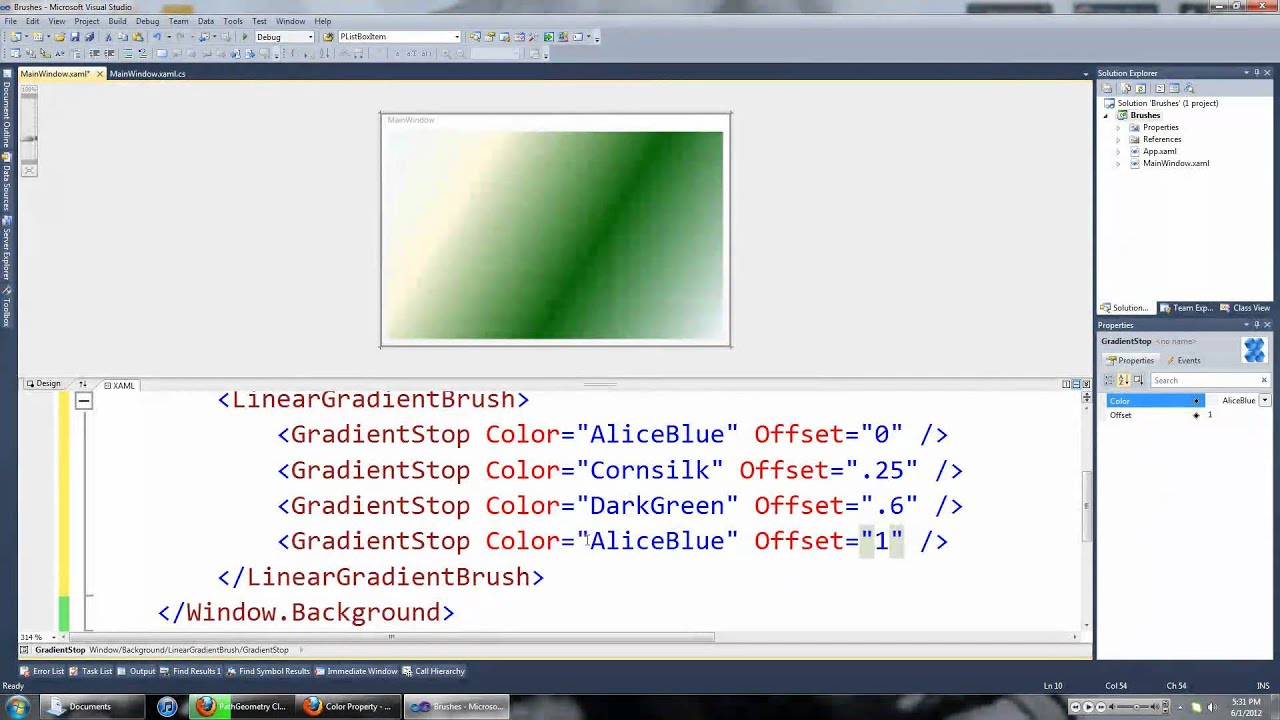Open the Call Hierarchy panel
Image resolution: width=1280 pixels, height=720 pixels.
pos(433,671)
